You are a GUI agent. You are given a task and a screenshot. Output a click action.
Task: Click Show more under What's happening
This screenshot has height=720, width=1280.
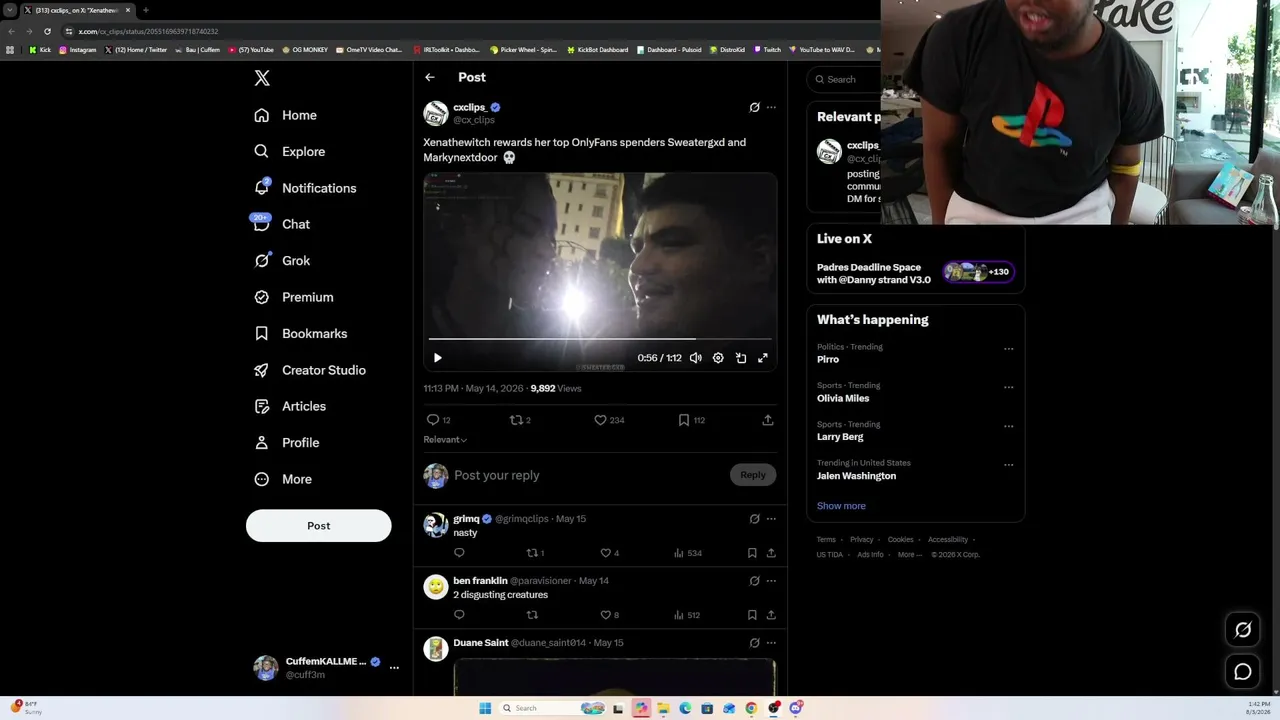click(x=841, y=506)
